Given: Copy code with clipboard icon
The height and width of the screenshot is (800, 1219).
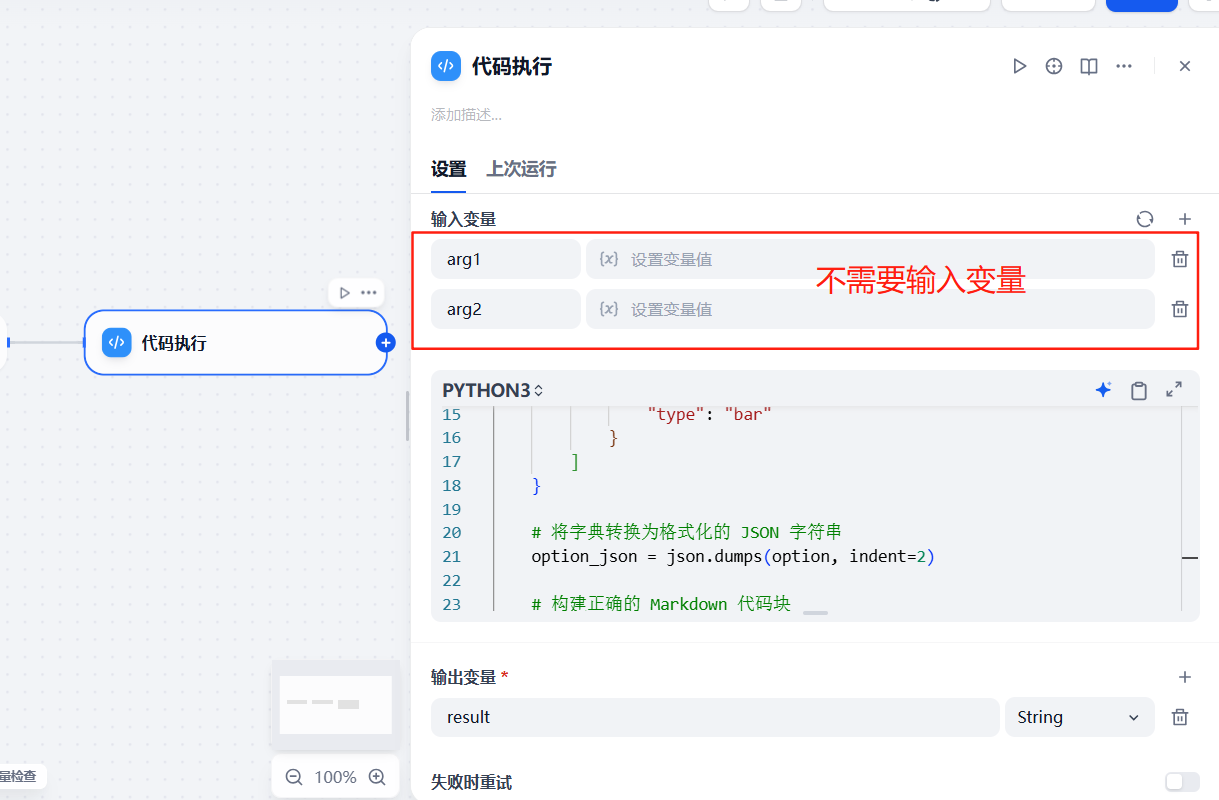Looking at the screenshot, I should coord(1139,390).
